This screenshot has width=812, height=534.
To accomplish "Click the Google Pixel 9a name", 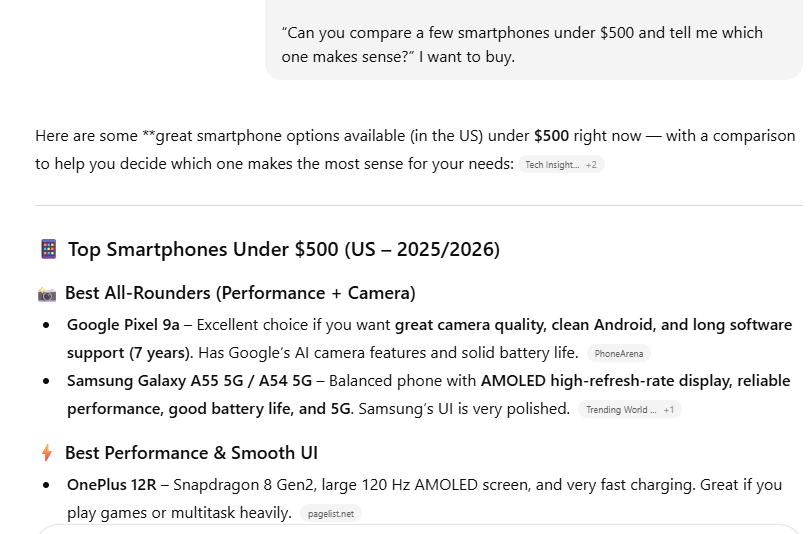I will point(123,325).
